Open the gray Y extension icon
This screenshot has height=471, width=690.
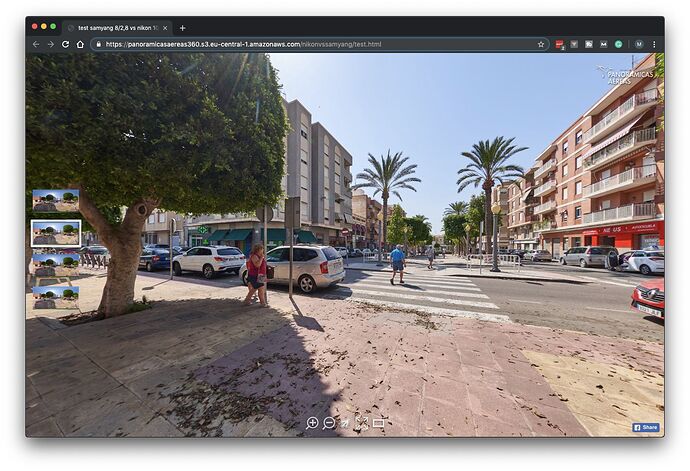[x=574, y=44]
